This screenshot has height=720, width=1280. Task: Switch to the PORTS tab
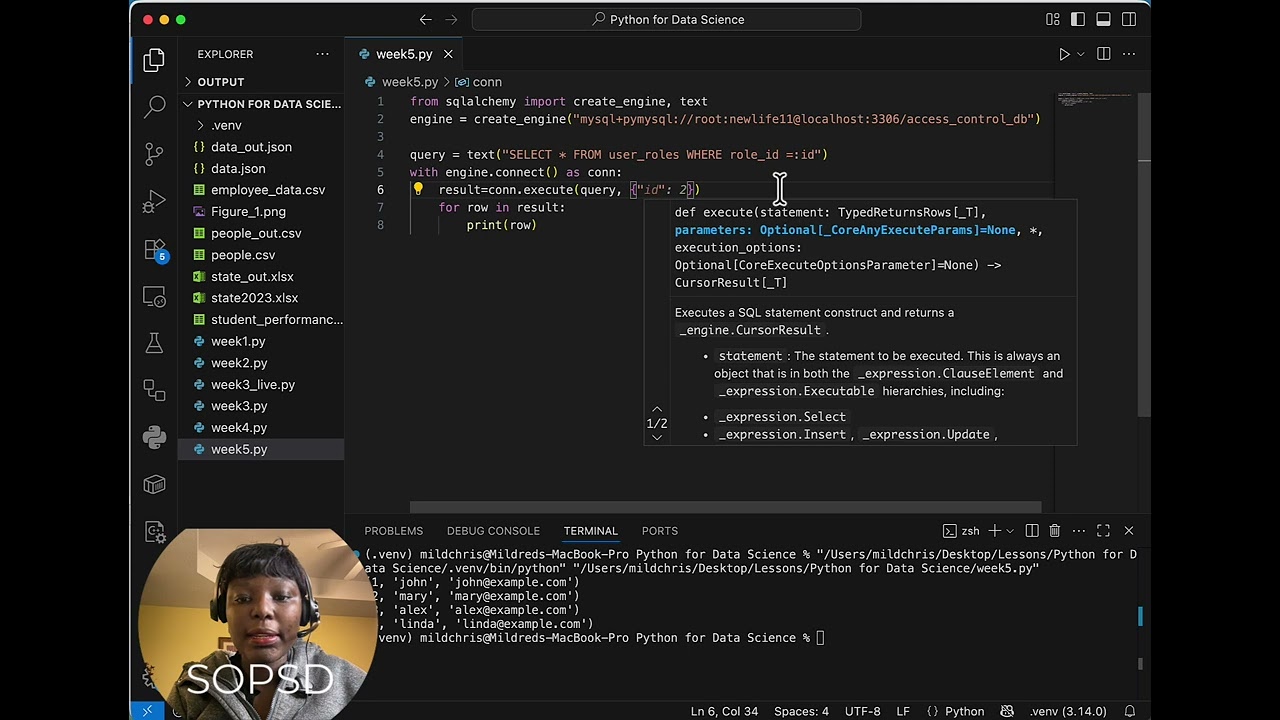(659, 531)
